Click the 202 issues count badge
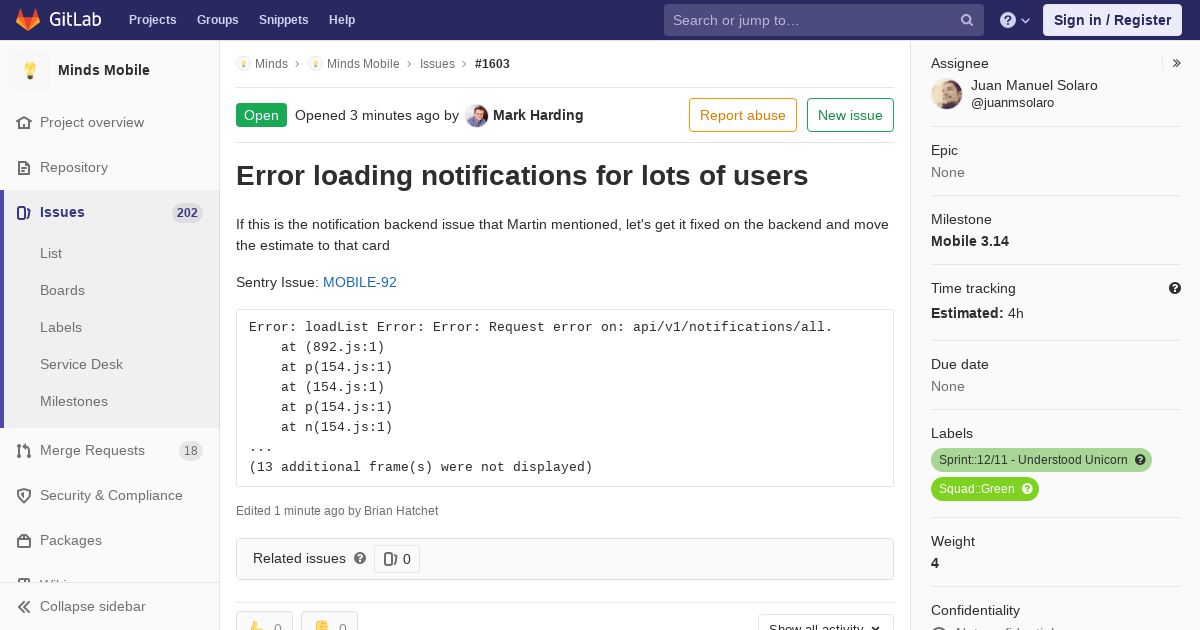 click(x=187, y=213)
